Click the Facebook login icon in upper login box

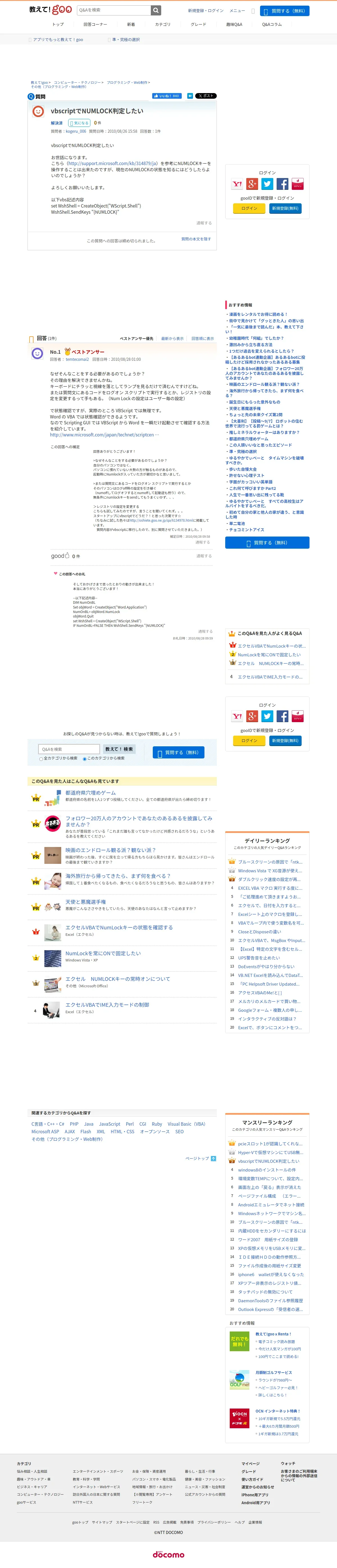tap(282, 184)
